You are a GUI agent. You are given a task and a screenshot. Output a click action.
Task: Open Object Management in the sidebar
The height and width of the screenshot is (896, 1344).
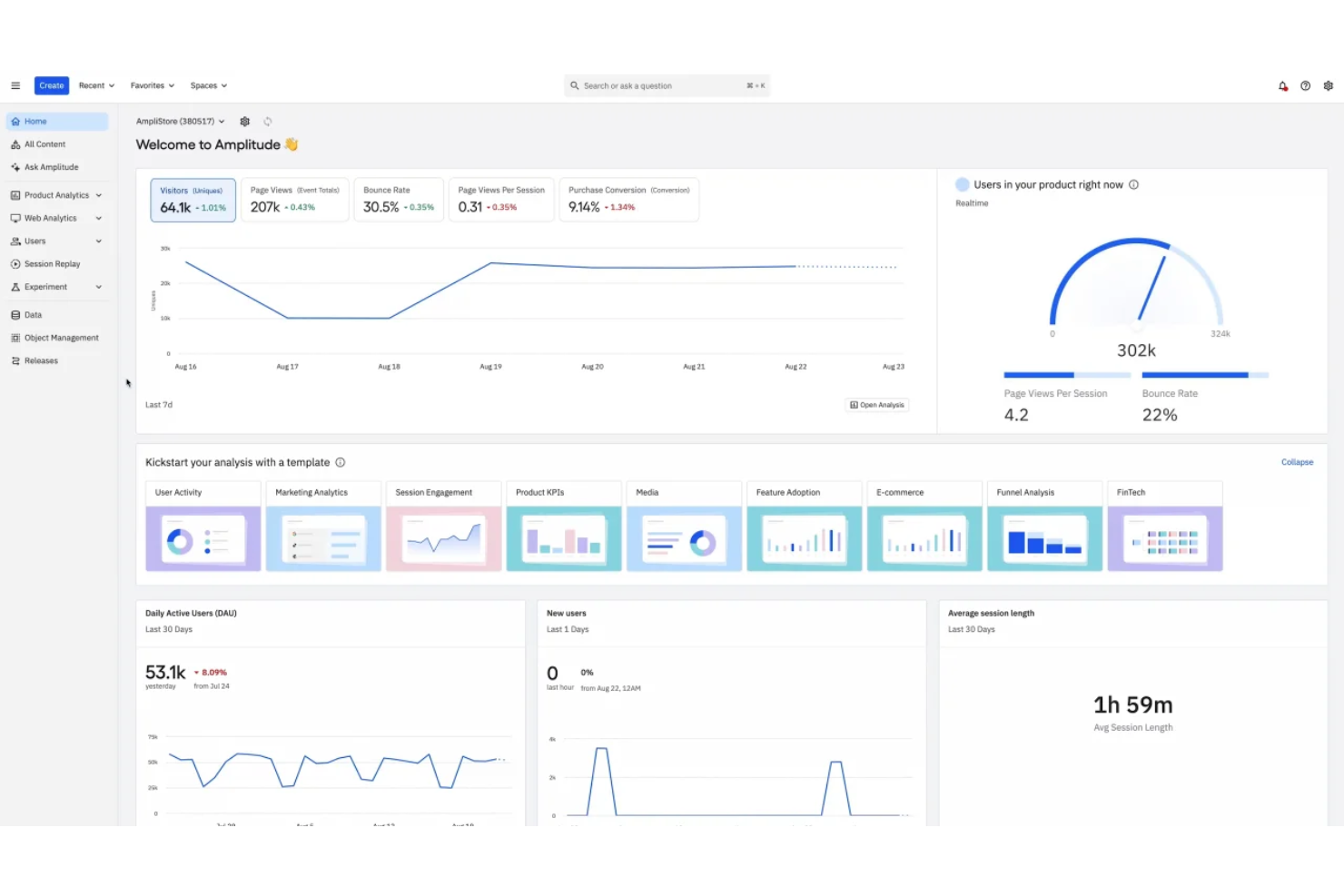pos(57,338)
